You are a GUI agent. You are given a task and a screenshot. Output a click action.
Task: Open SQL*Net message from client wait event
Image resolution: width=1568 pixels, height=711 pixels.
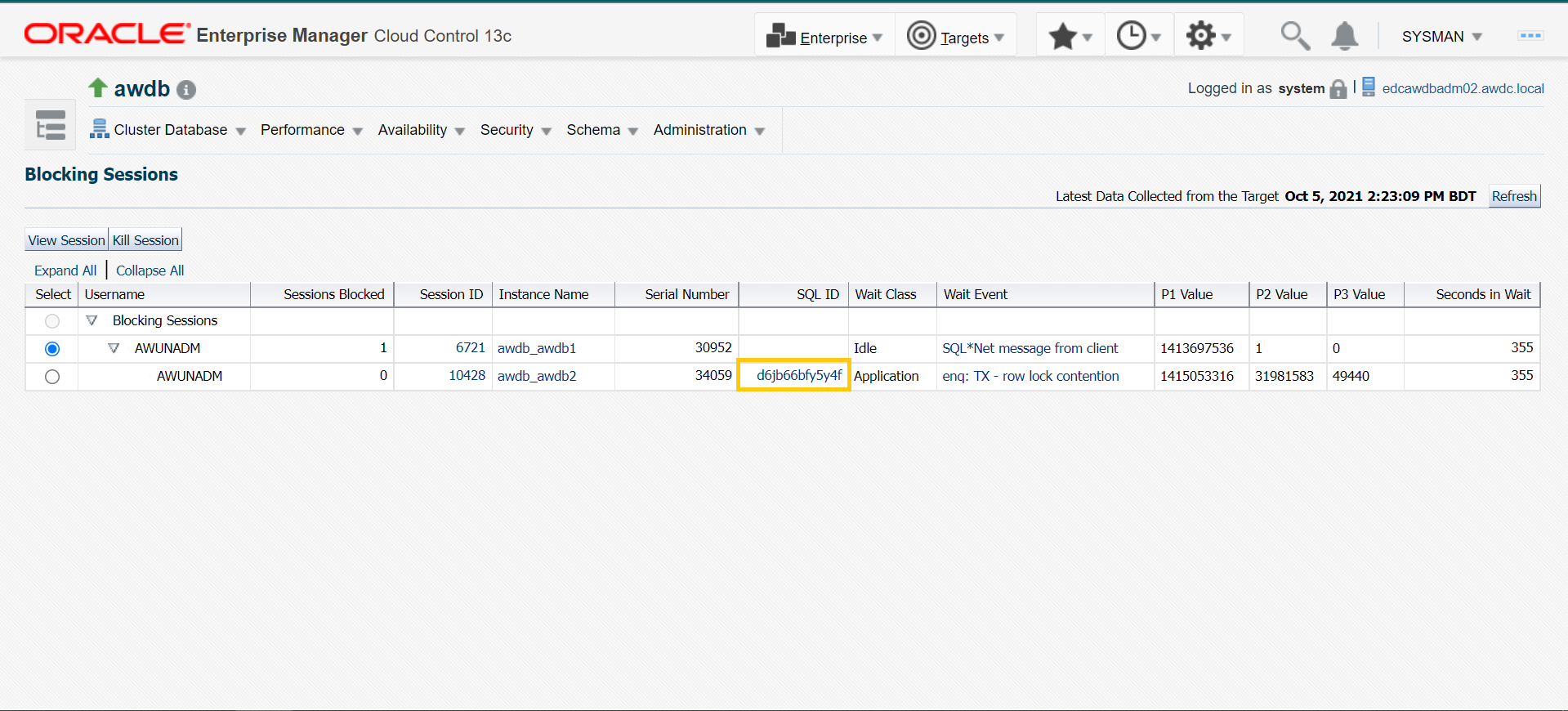1030,348
